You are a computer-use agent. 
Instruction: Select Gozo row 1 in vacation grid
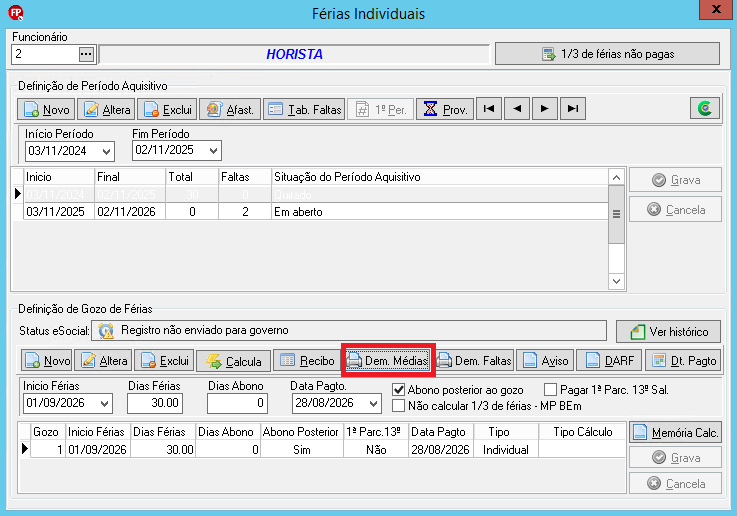tap(328, 449)
